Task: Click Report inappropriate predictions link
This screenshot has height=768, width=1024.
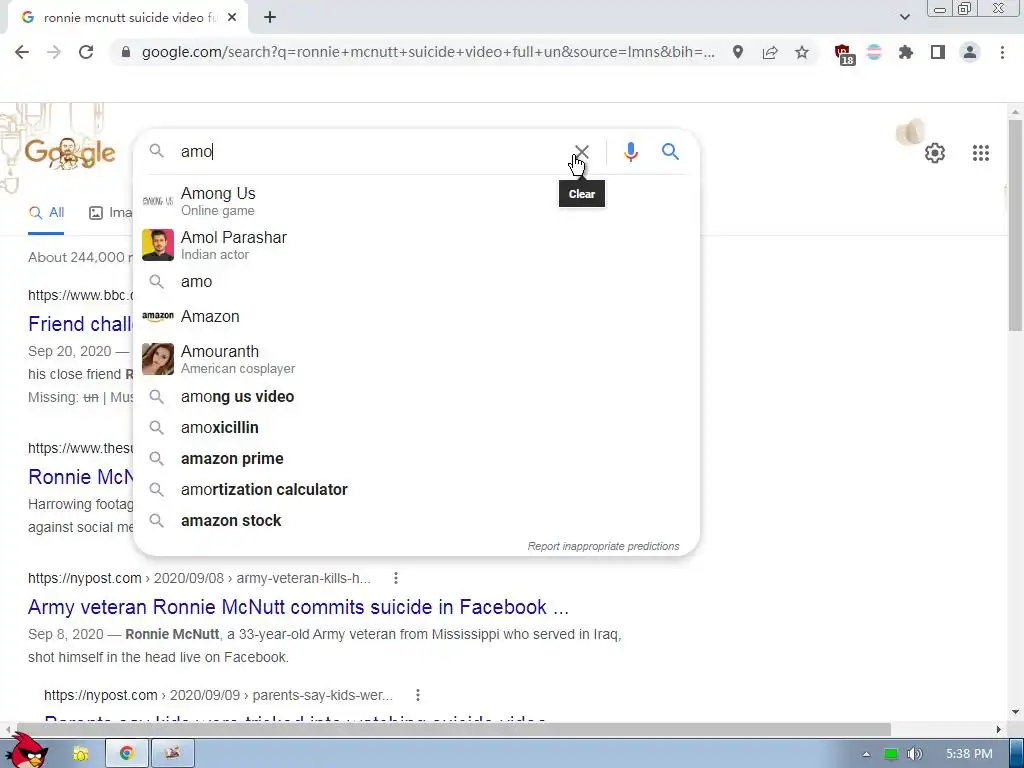Action: pos(603,546)
